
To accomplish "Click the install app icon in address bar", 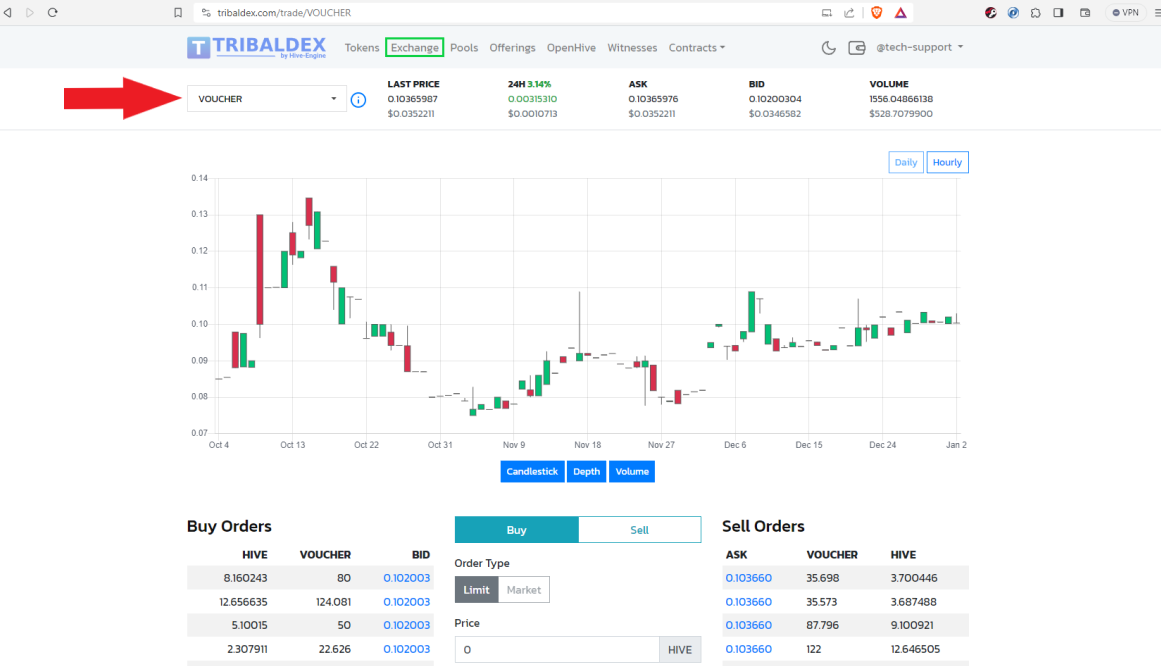I will 826,13.
